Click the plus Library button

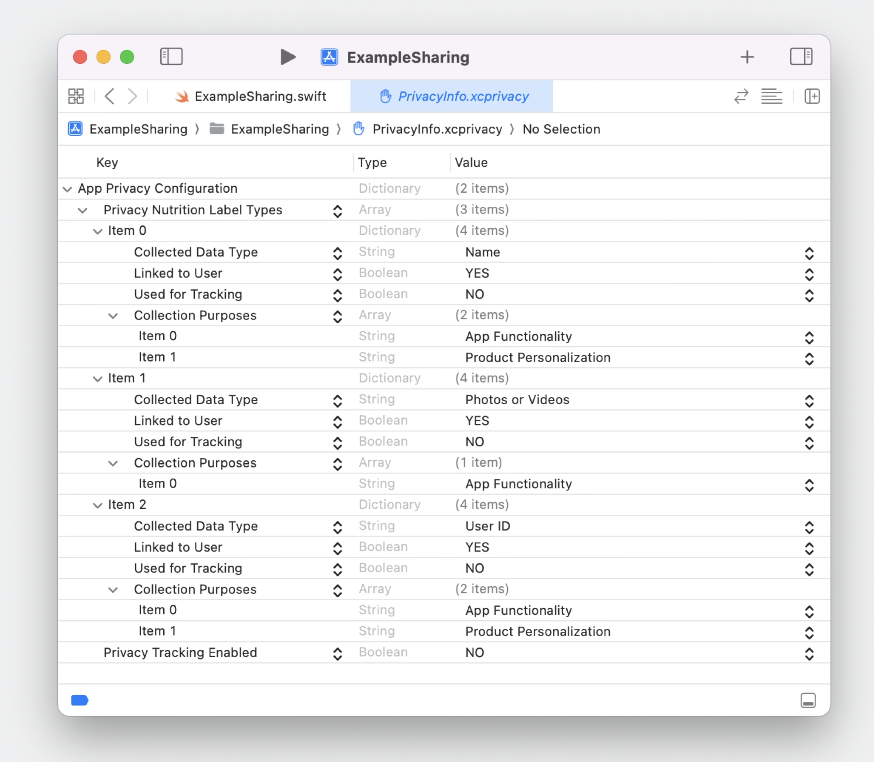coord(747,57)
